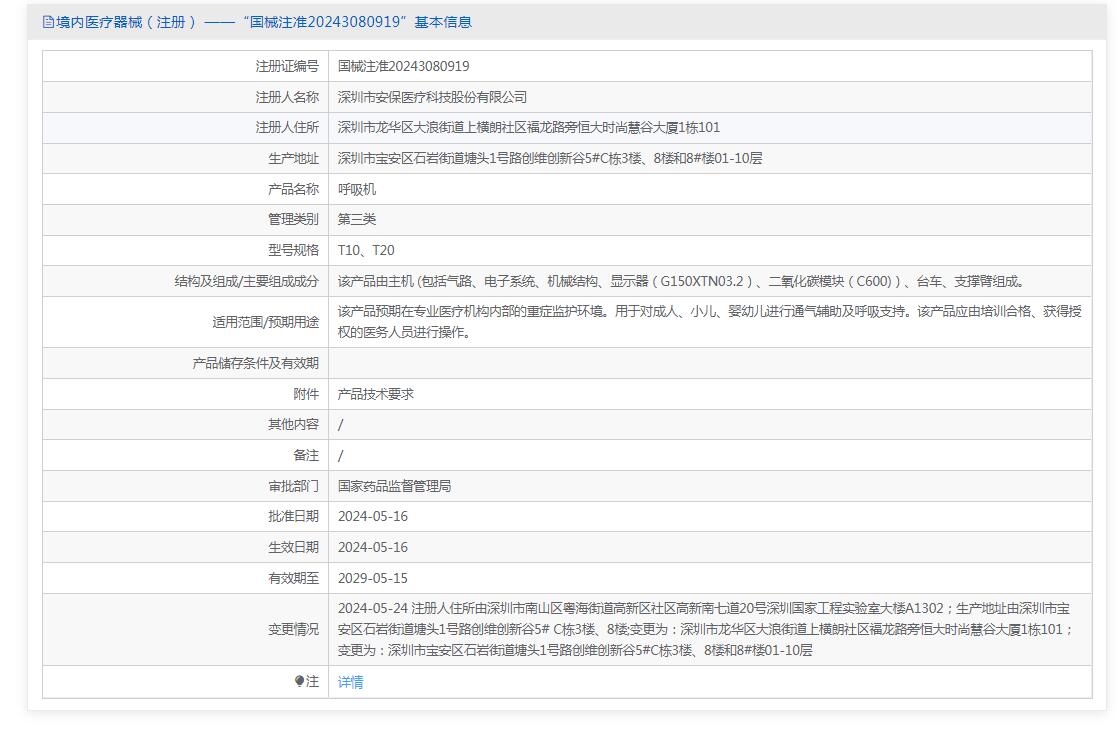Screen dimensions: 1120x738
Task: Click the intended use description paragraph
Action: 708,322
